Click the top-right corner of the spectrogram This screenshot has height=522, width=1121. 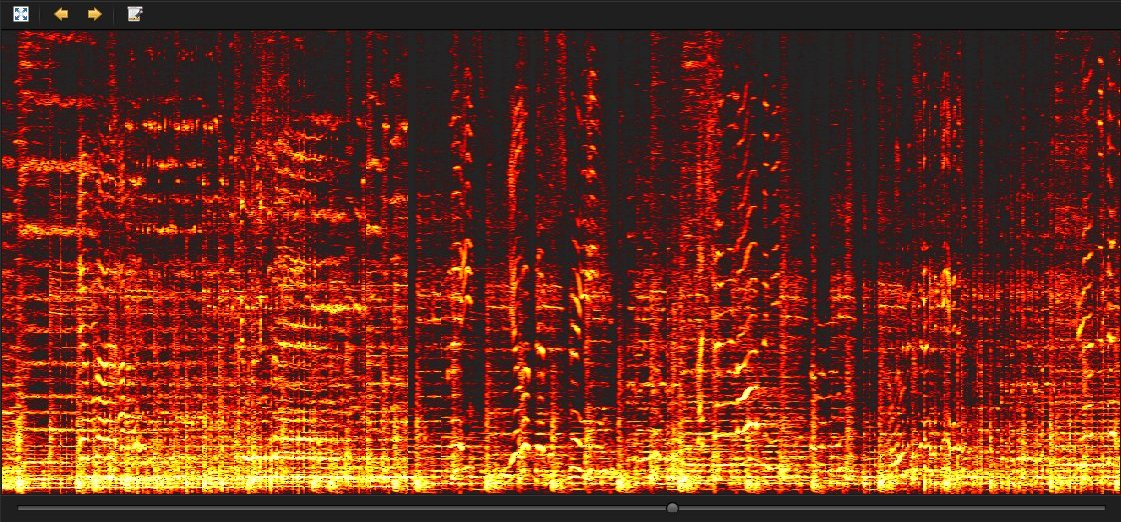(x=1117, y=32)
